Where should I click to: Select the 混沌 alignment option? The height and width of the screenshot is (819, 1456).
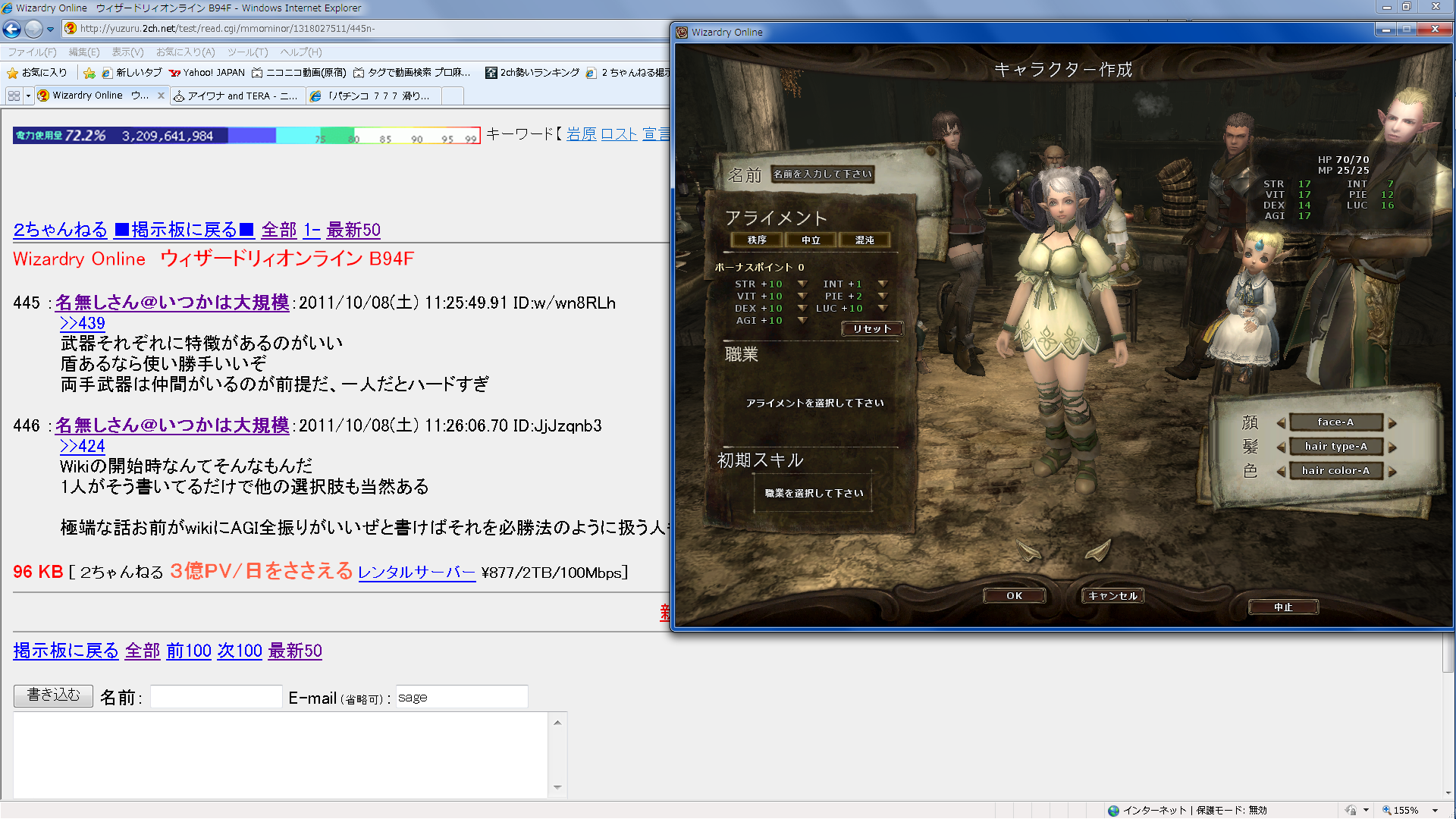pyautogui.click(x=864, y=240)
